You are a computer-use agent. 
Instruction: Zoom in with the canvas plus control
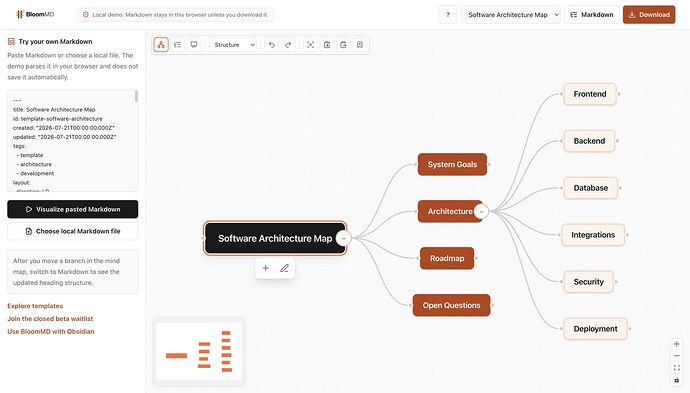(x=677, y=344)
